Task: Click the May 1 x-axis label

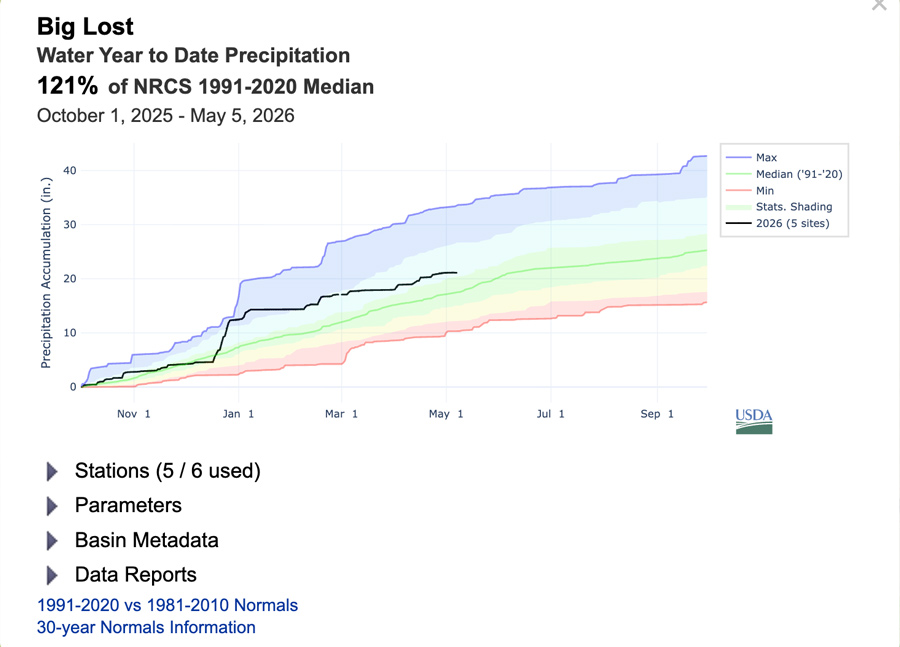Action: [446, 414]
